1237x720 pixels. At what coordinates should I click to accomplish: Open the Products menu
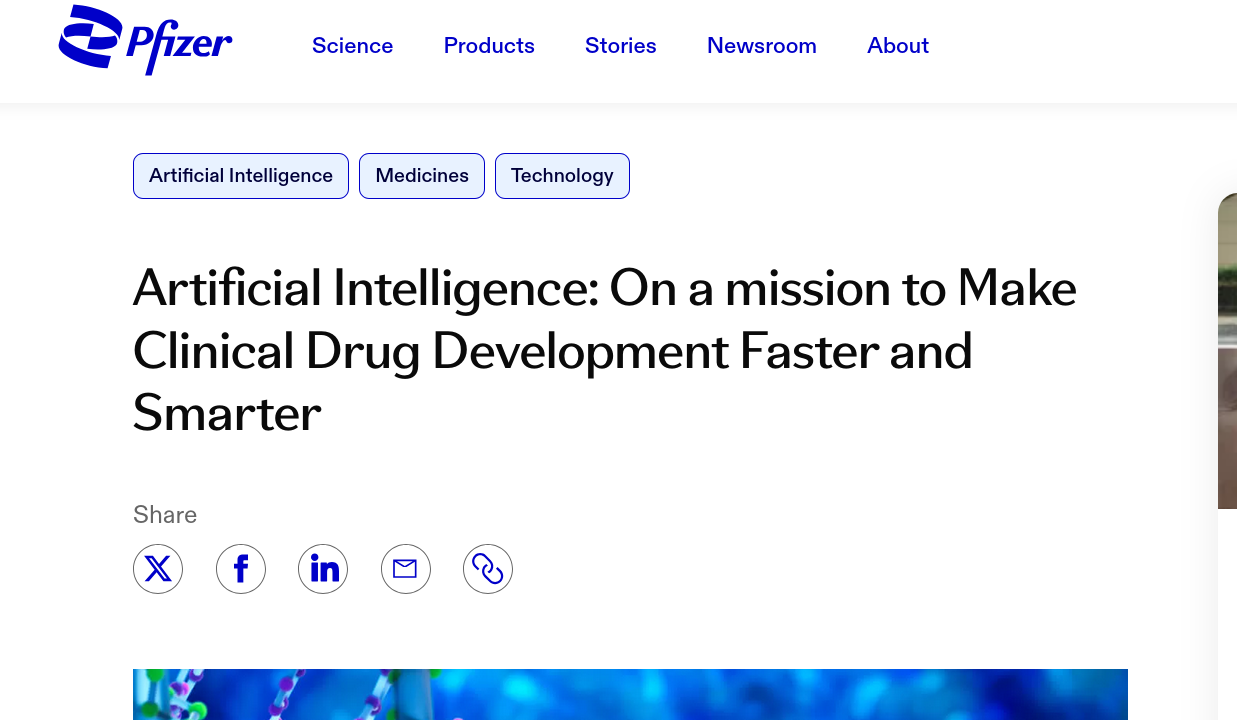(489, 46)
